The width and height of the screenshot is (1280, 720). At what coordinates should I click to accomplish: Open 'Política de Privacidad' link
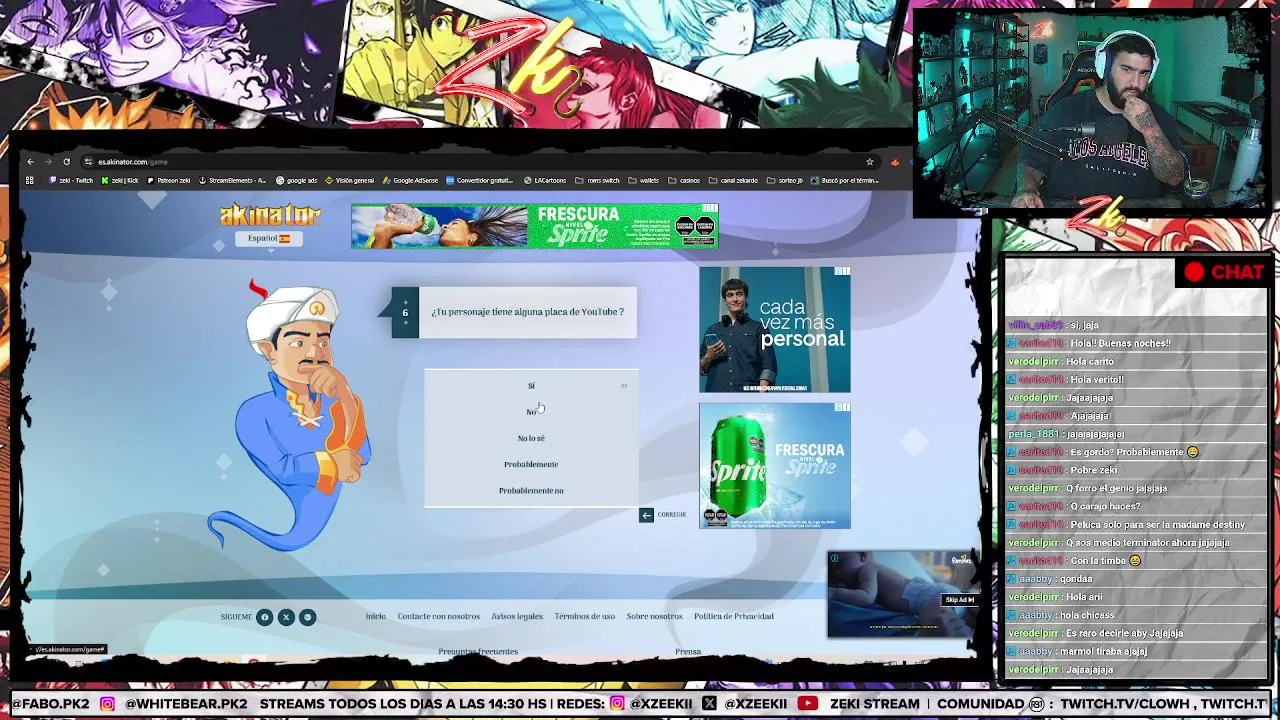point(734,616)
